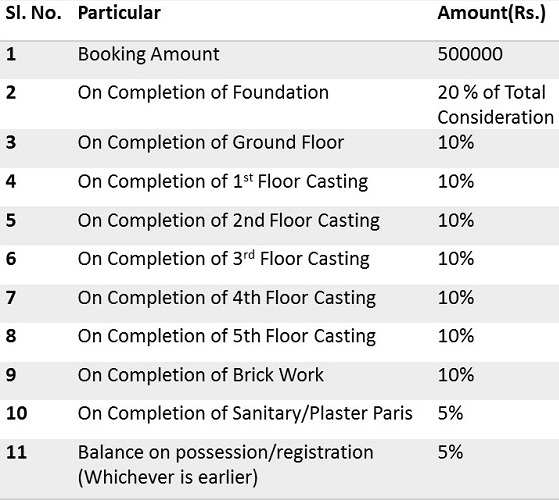The image size is (559, 500).
Task: Click 'On Completion of Sanitary/Plaster Paris'
Action: tap(245, 414)
